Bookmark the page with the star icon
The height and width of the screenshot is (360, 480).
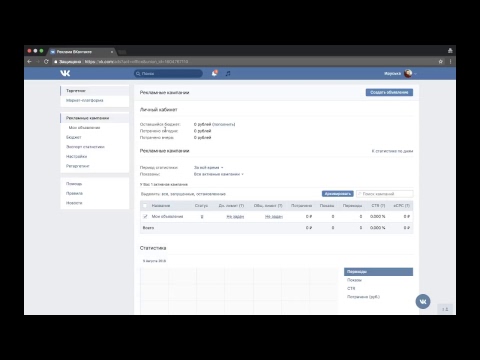[x=441, y=62]
